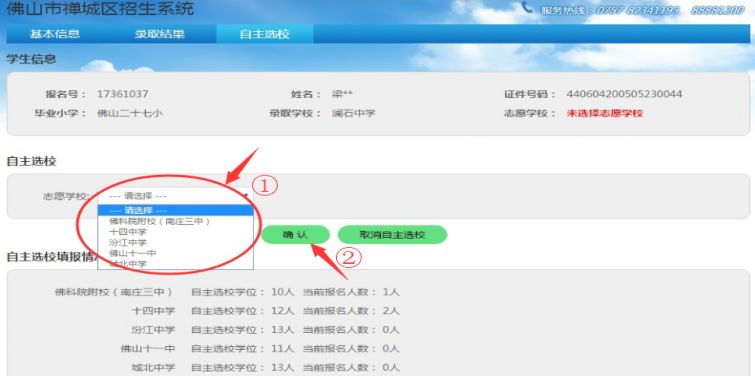Click the green 确认 button
Image resolution: width=755 pixels, height=376 pixels.
pyautogui.click(x=295, y=235)
